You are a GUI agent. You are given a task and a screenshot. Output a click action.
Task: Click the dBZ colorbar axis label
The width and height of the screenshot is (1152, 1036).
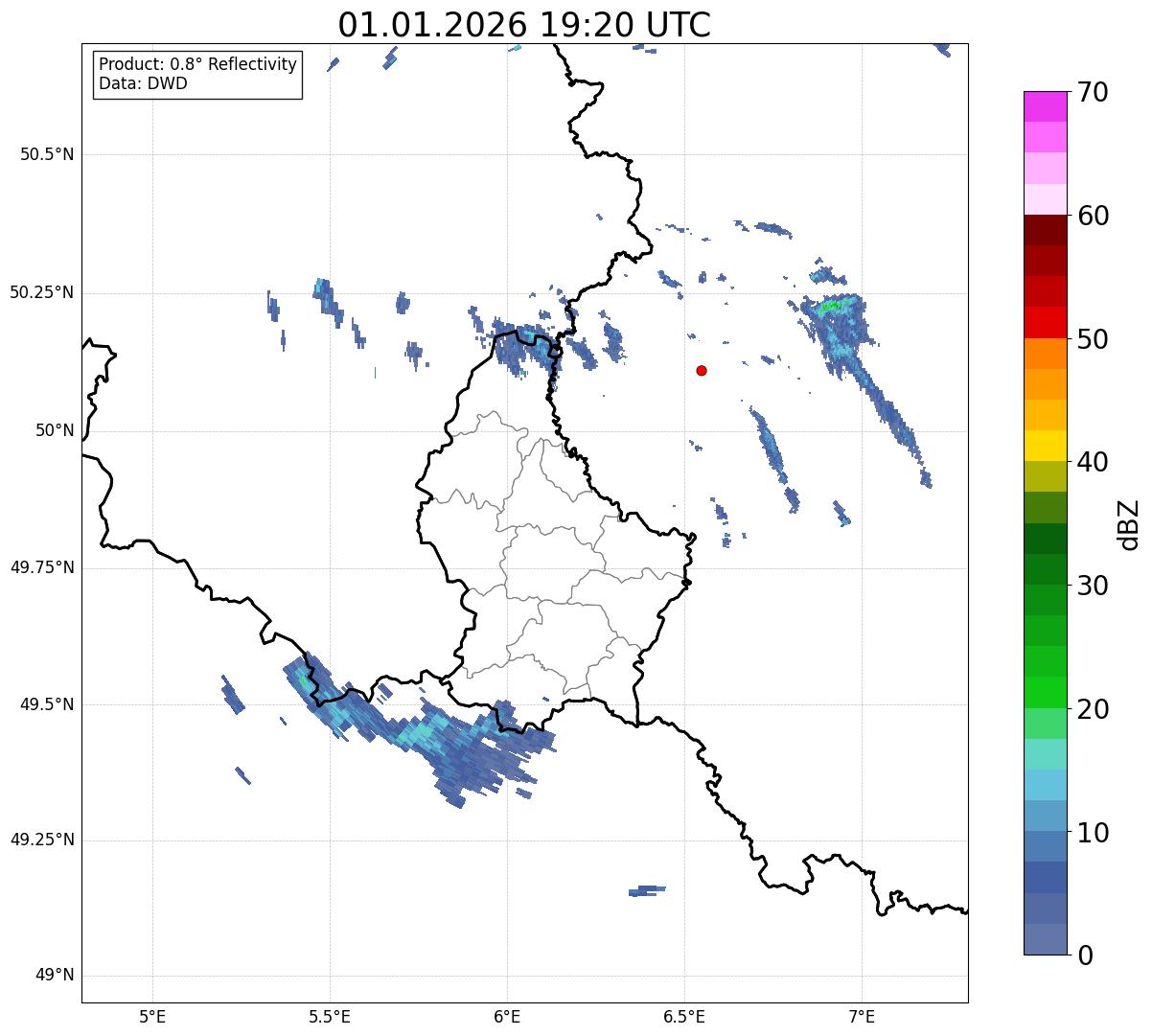tap(1130, 524)
